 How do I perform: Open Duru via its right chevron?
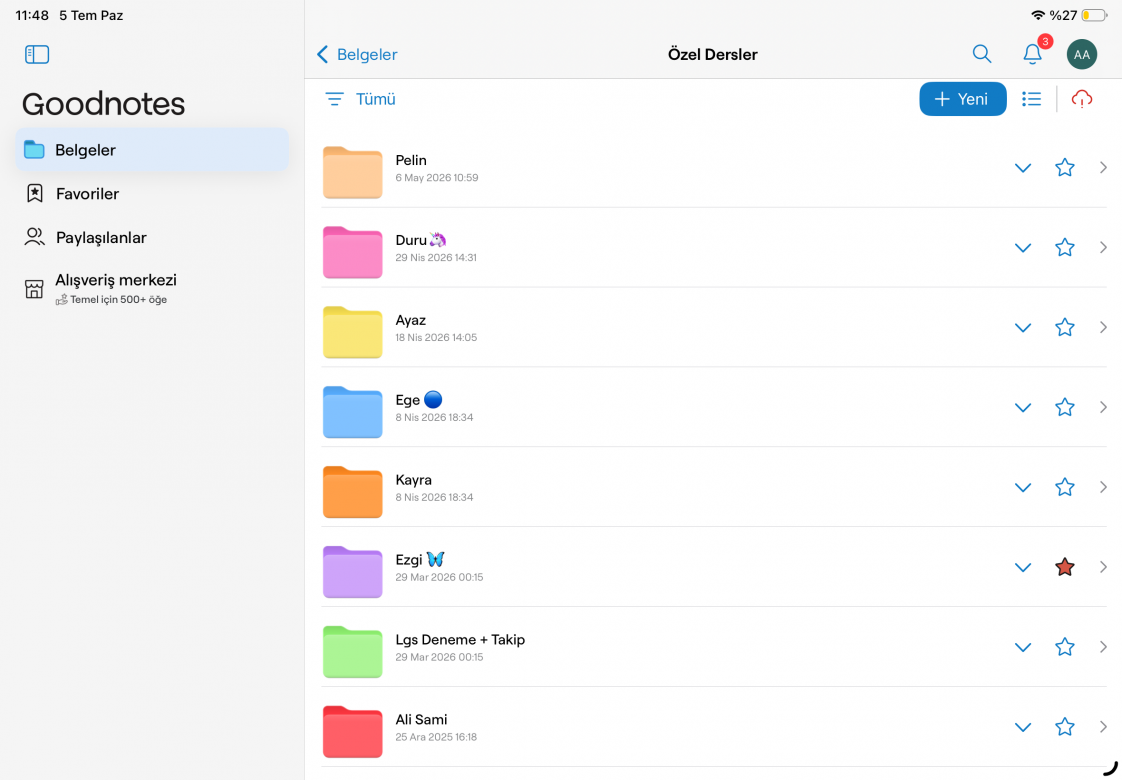pos(1103,248)
